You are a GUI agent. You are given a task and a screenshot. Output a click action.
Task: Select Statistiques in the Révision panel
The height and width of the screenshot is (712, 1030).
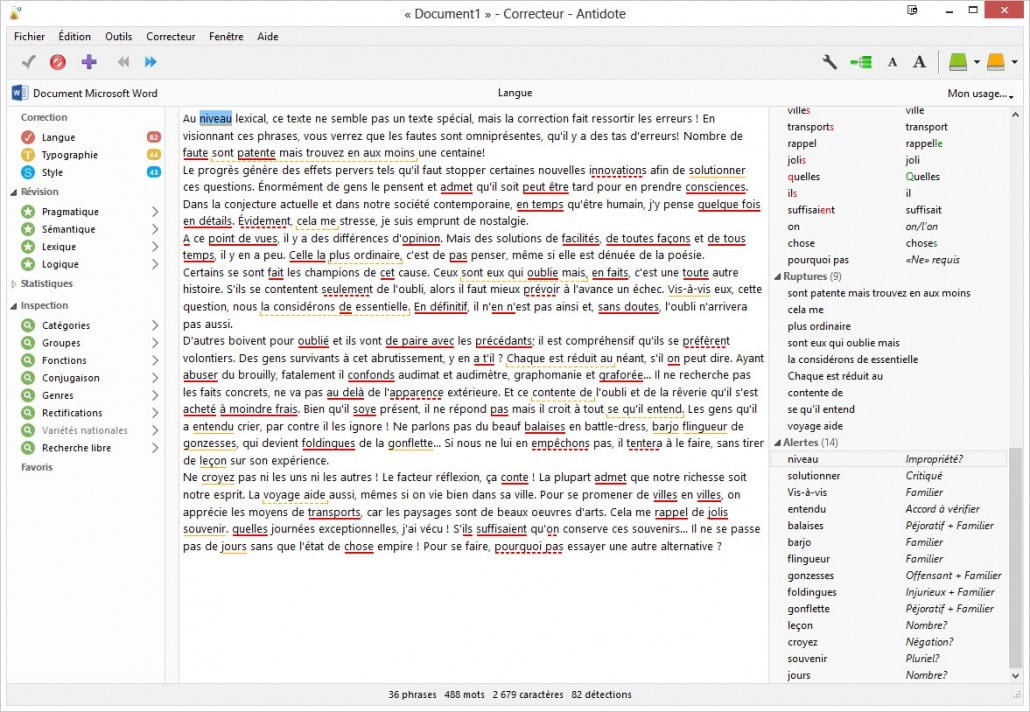(47, 283)
